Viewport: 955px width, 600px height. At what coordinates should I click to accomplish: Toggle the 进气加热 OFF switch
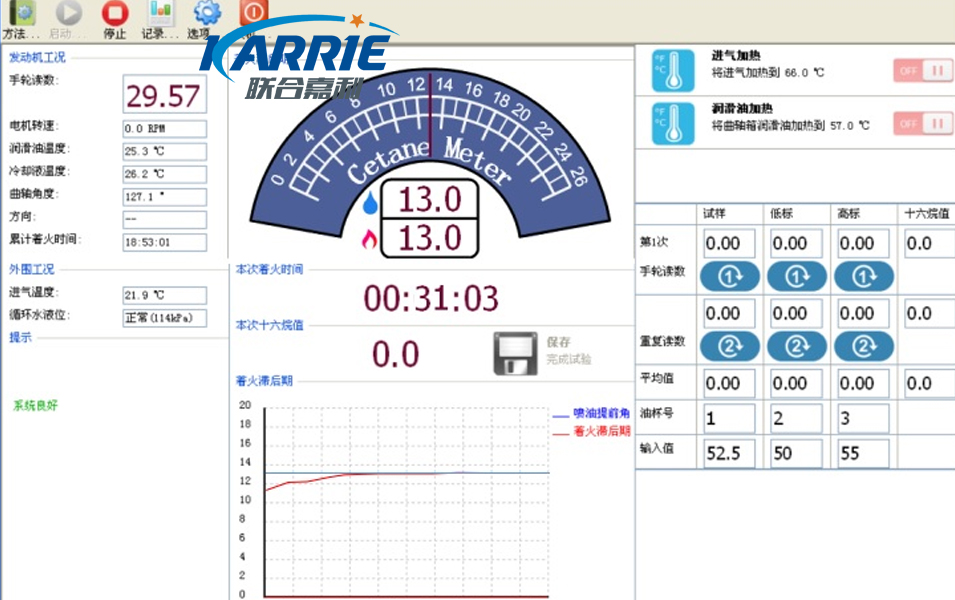tap(922, 71)
